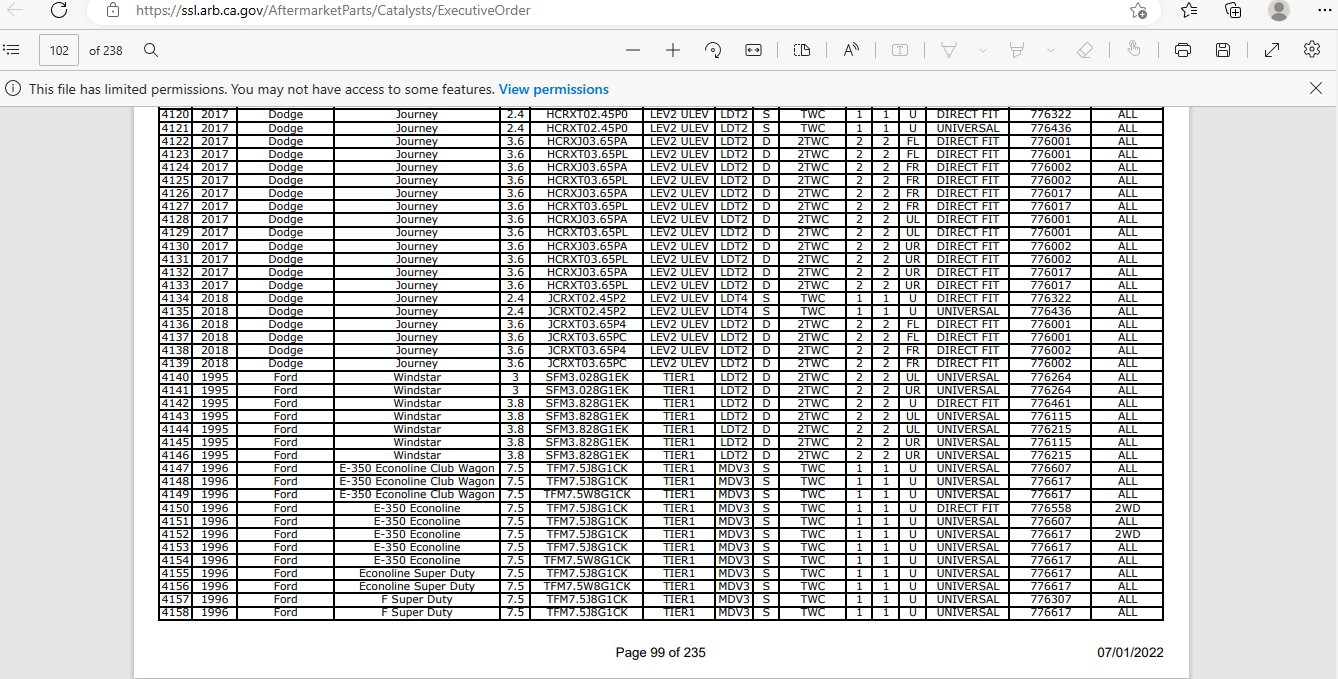Open the page view options
Image resolution: width=1338 pixels, height=679 pixels.
tap(802, 50)
